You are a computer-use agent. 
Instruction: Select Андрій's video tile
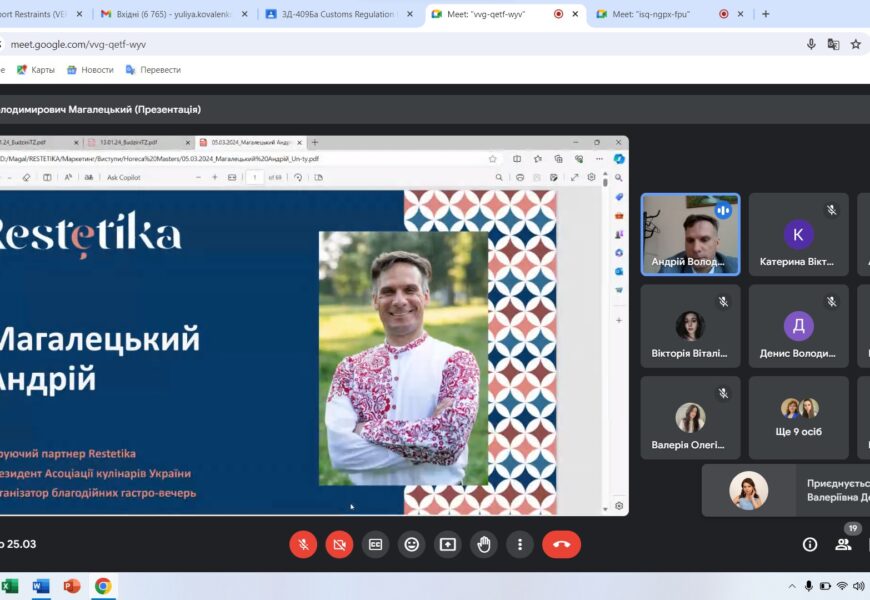[x=690, y=234]
